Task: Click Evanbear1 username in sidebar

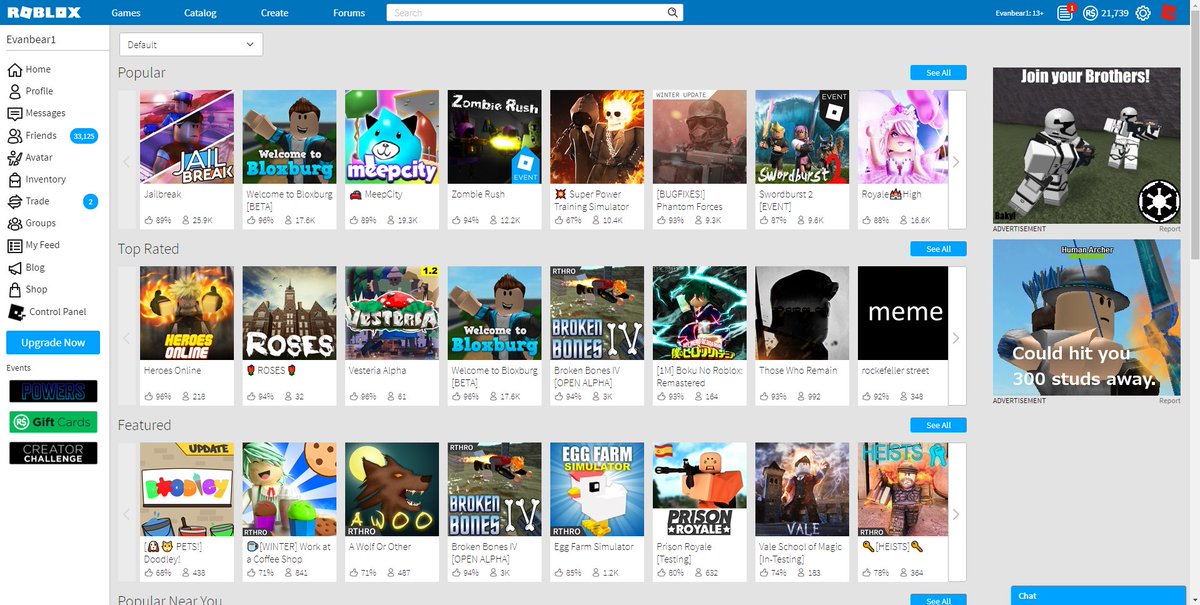Action: [x=31, y=39]
